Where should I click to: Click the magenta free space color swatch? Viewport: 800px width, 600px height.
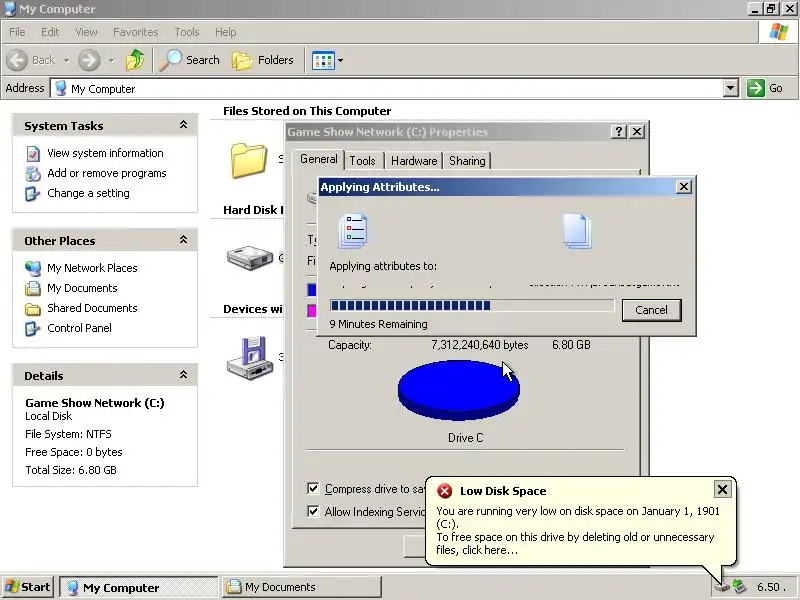click(x=312, y=311)
